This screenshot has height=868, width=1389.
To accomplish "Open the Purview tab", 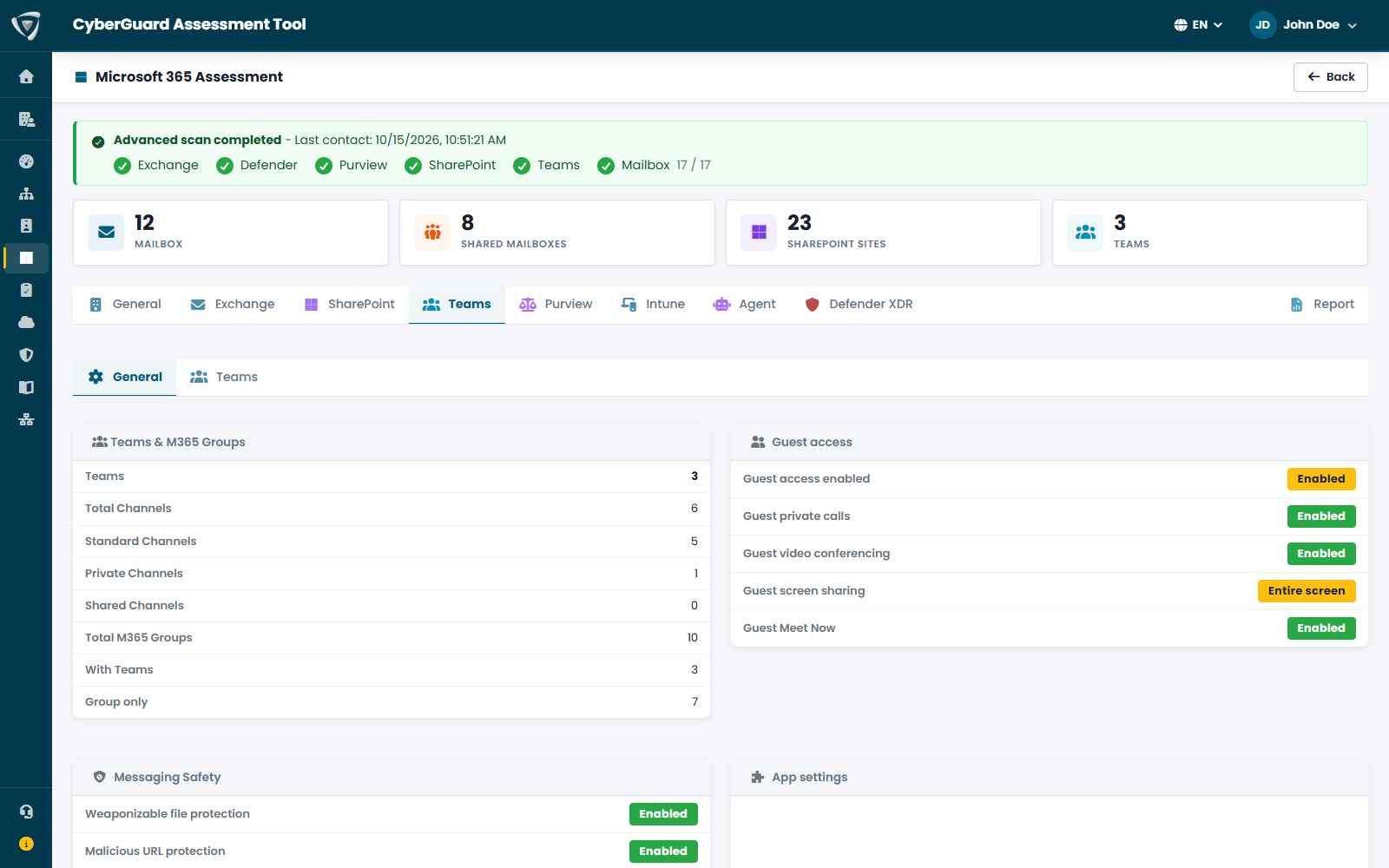I will point(556,305).
